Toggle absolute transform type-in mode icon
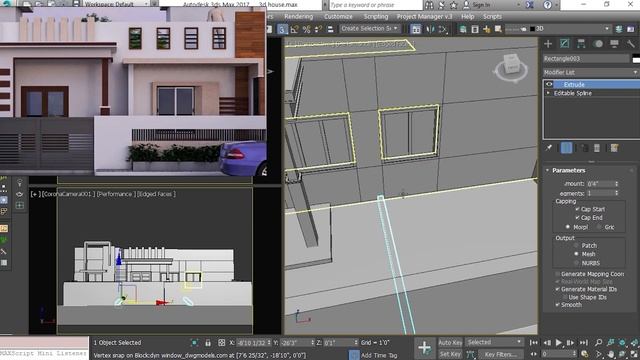Screen dimensions: 640x360 (222, 342)
